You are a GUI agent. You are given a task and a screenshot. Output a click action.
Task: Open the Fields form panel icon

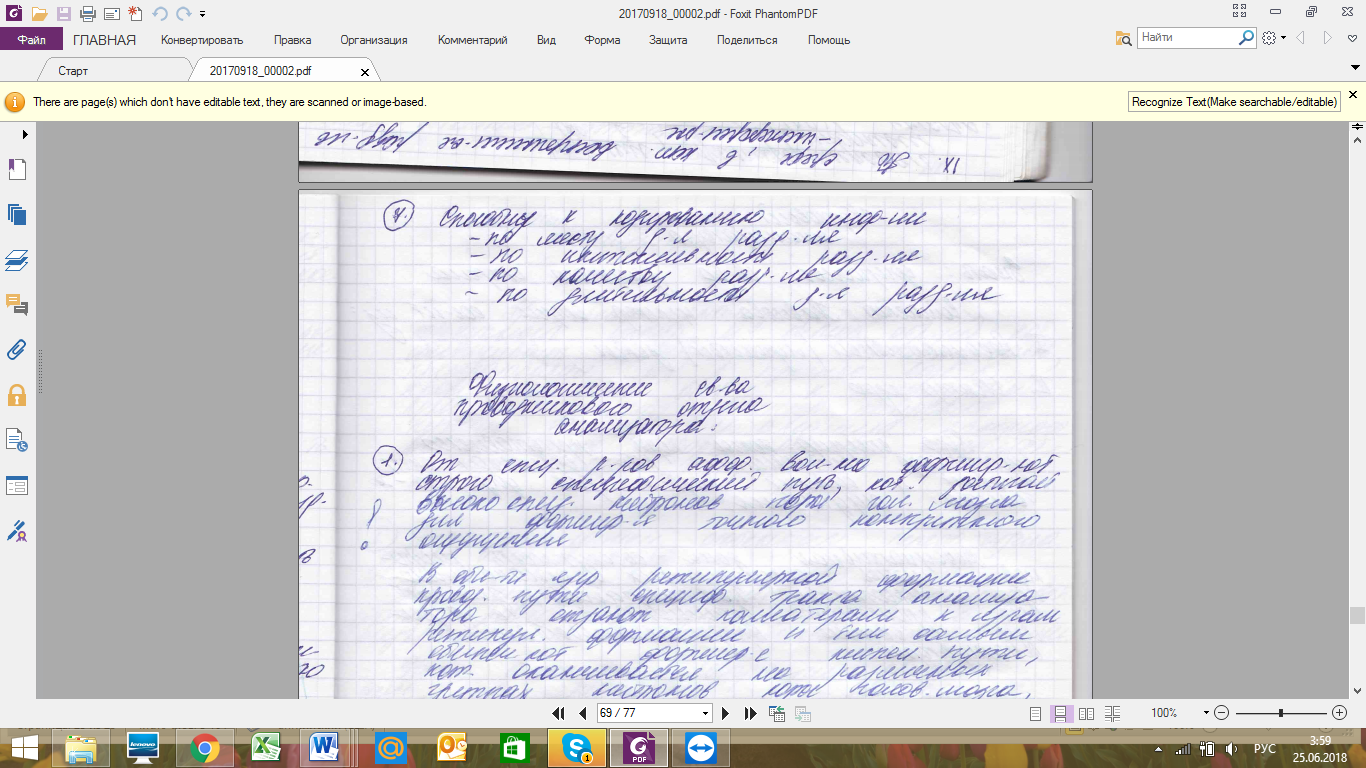17,485
